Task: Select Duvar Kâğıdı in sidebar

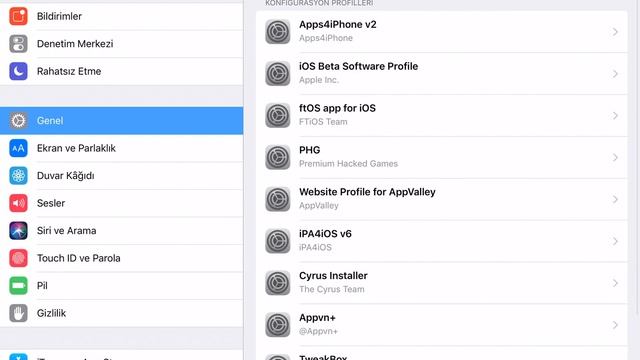Action: click(122, 176)
